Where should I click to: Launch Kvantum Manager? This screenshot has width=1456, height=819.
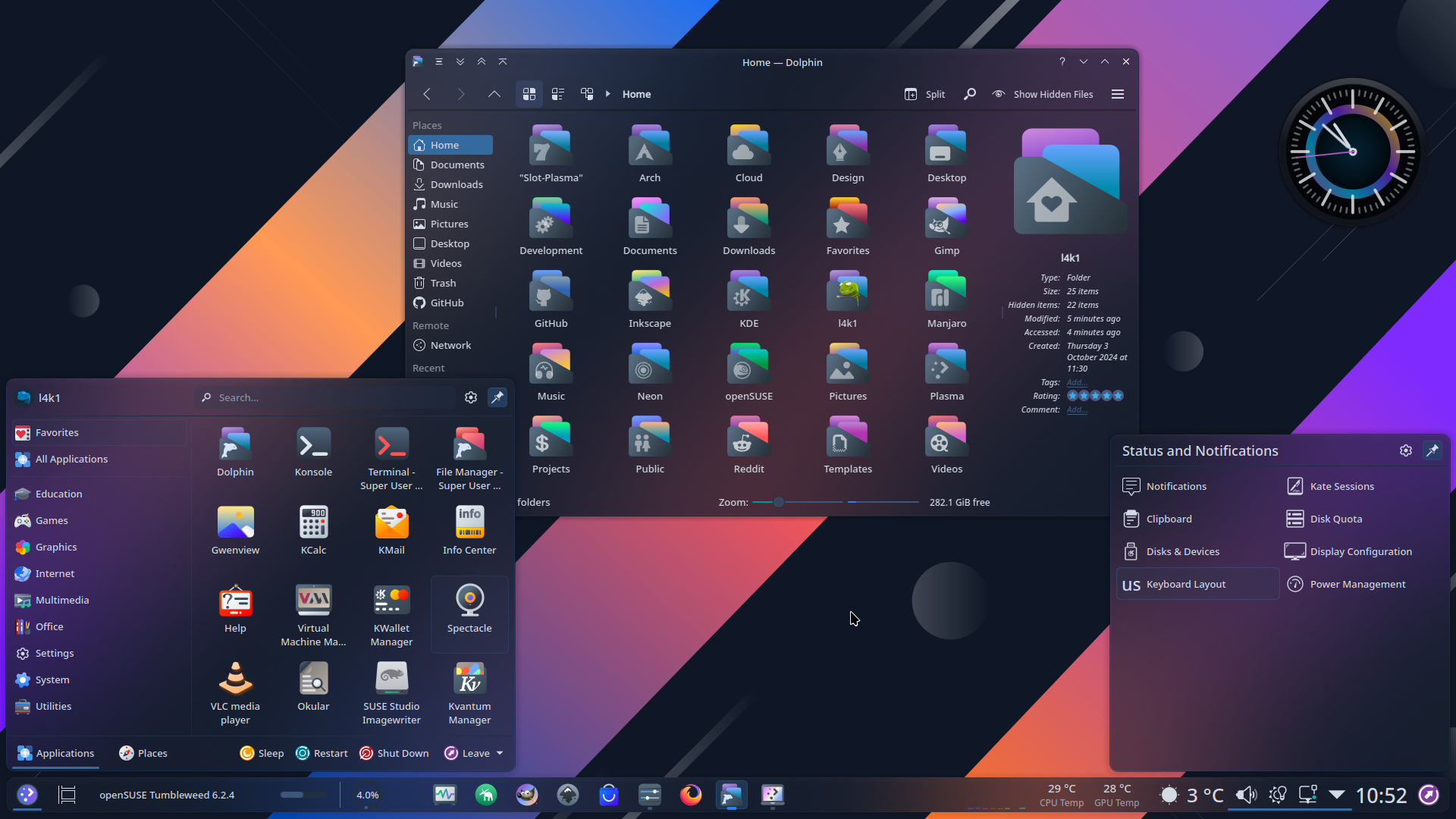click(469, 693)
